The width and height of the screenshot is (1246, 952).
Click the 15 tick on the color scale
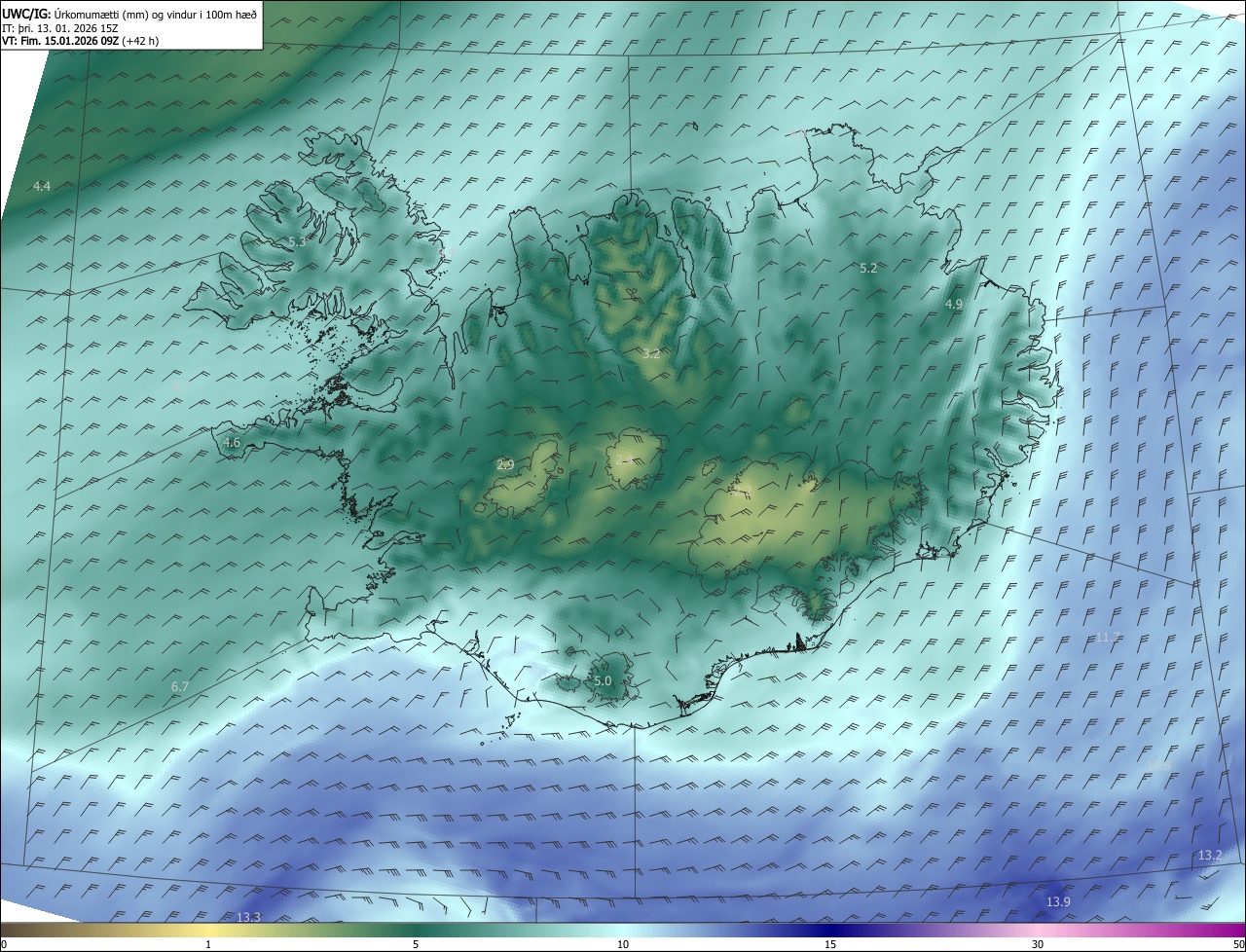click(830, 944)
